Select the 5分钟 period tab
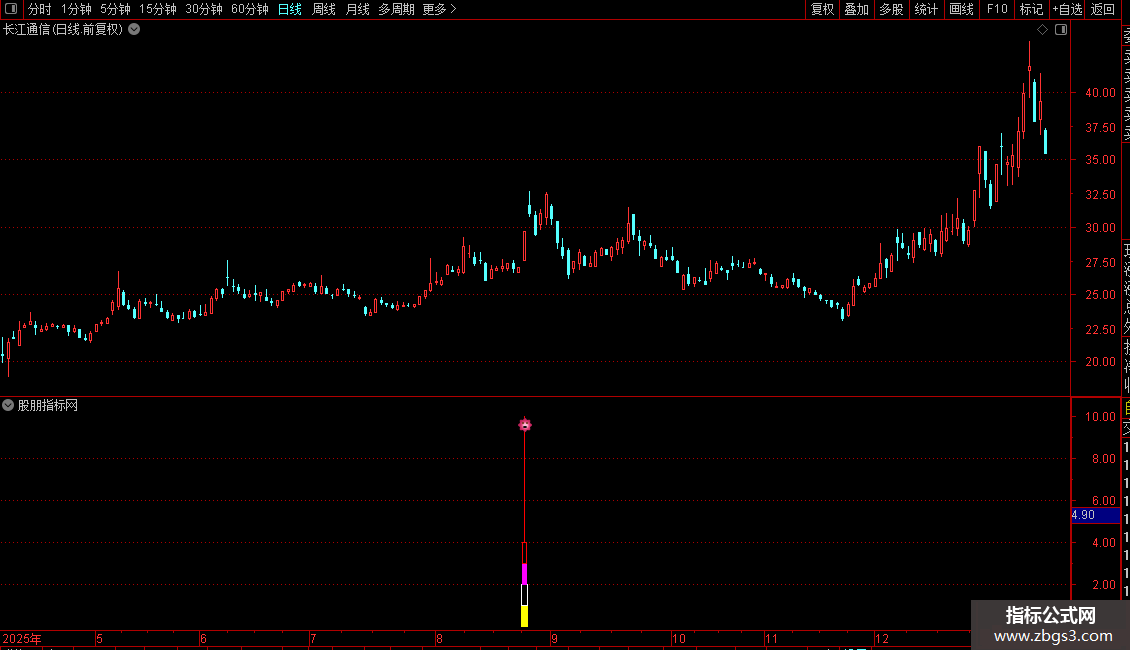The width and height of the screenshot is (1130, 650). coord(115,9)
